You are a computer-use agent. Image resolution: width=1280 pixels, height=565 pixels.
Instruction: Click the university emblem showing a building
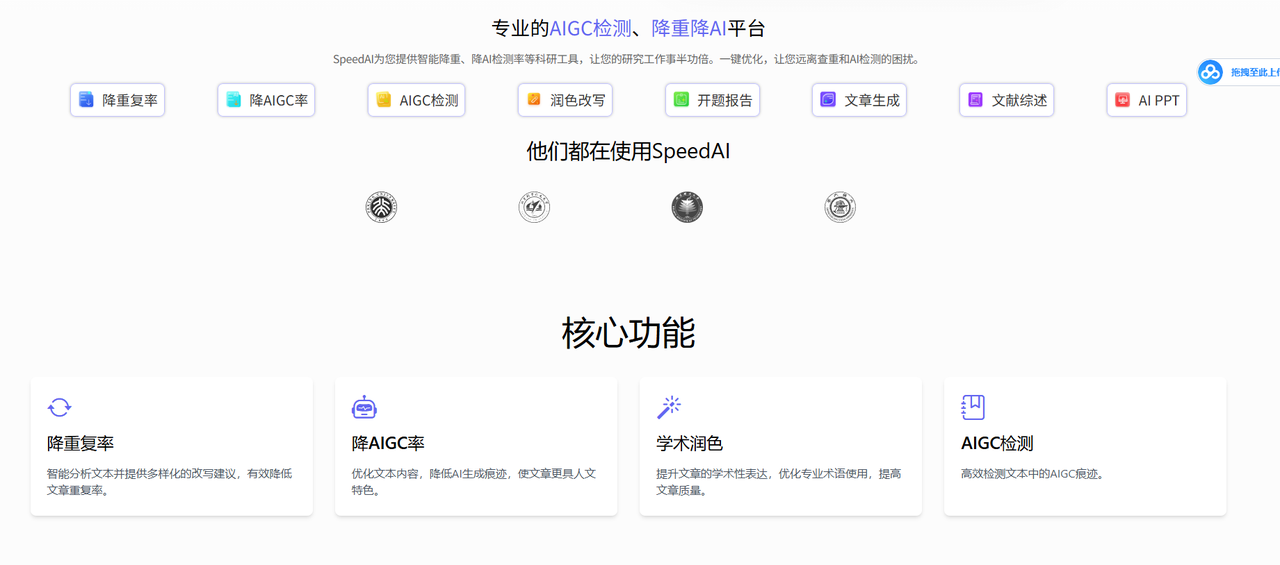tap(840, 207)
